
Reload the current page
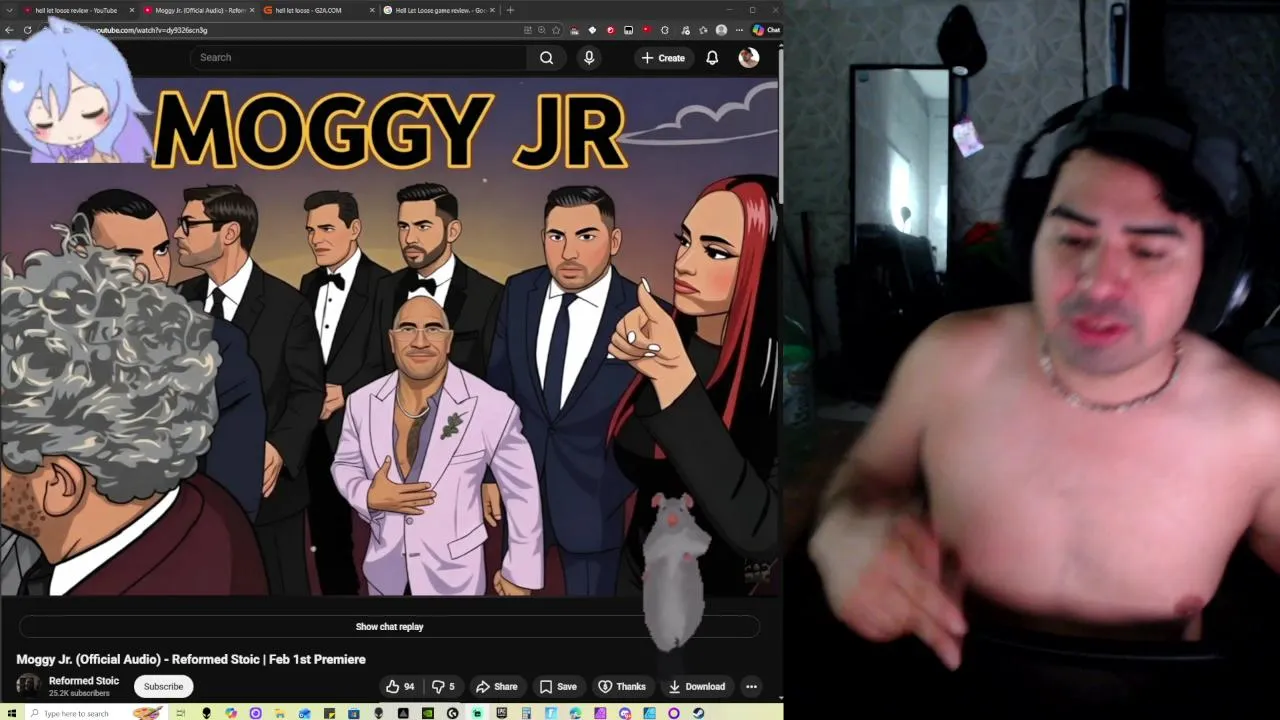click(28, 30)
